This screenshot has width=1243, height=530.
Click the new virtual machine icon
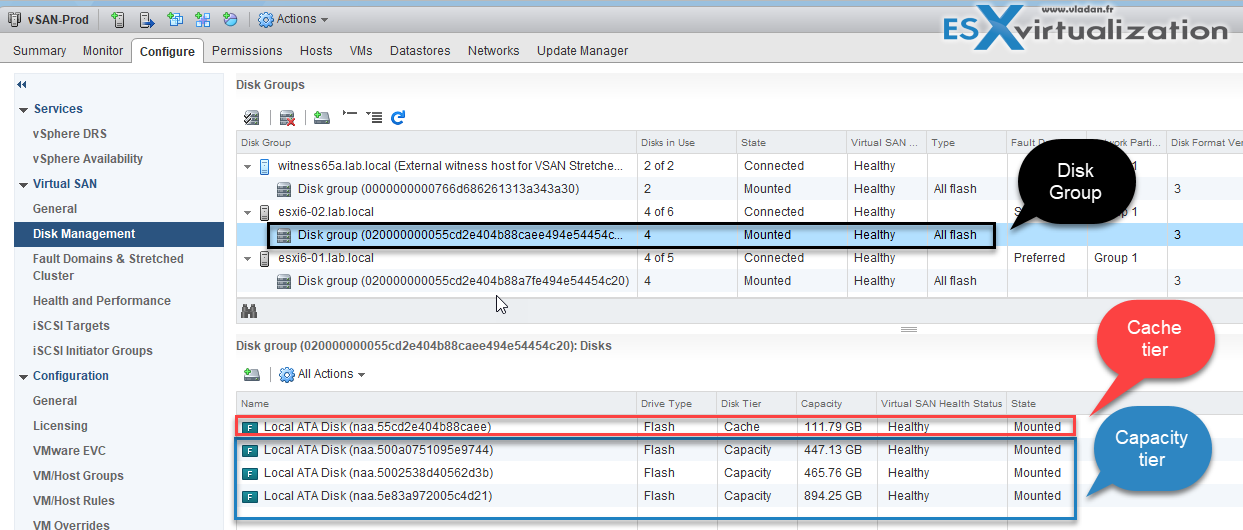175,19
